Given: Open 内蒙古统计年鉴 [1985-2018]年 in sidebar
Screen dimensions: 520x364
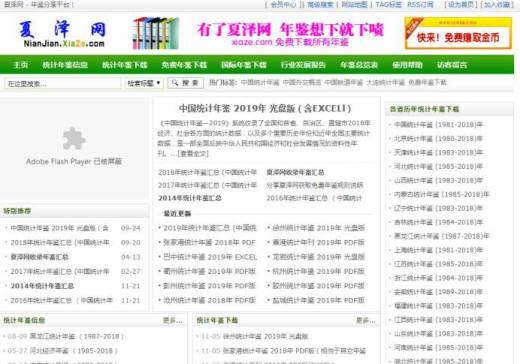Looking at the screenshot, I should (442, 194).
